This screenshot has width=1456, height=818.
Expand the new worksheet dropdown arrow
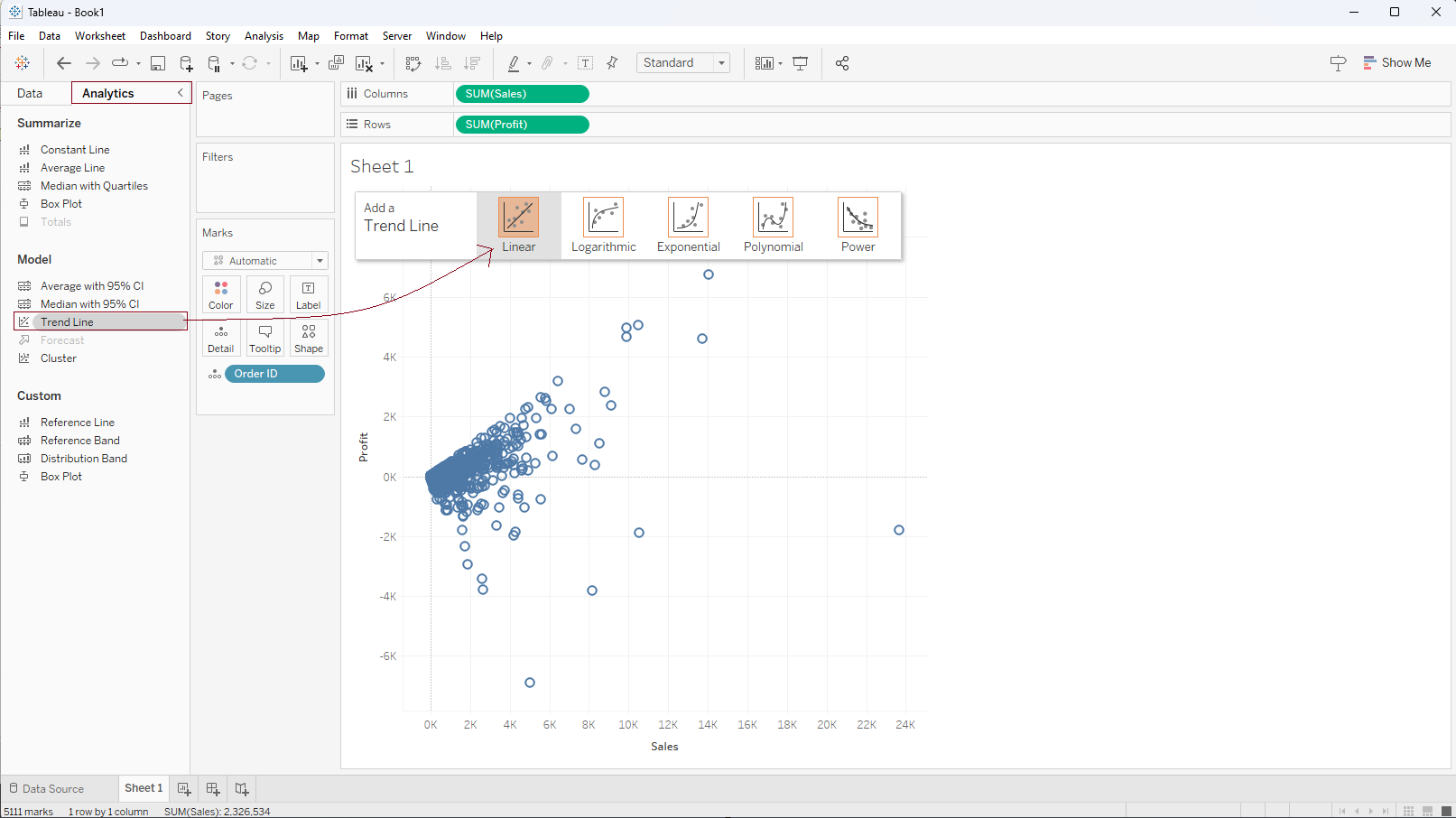tap(317, 63)
